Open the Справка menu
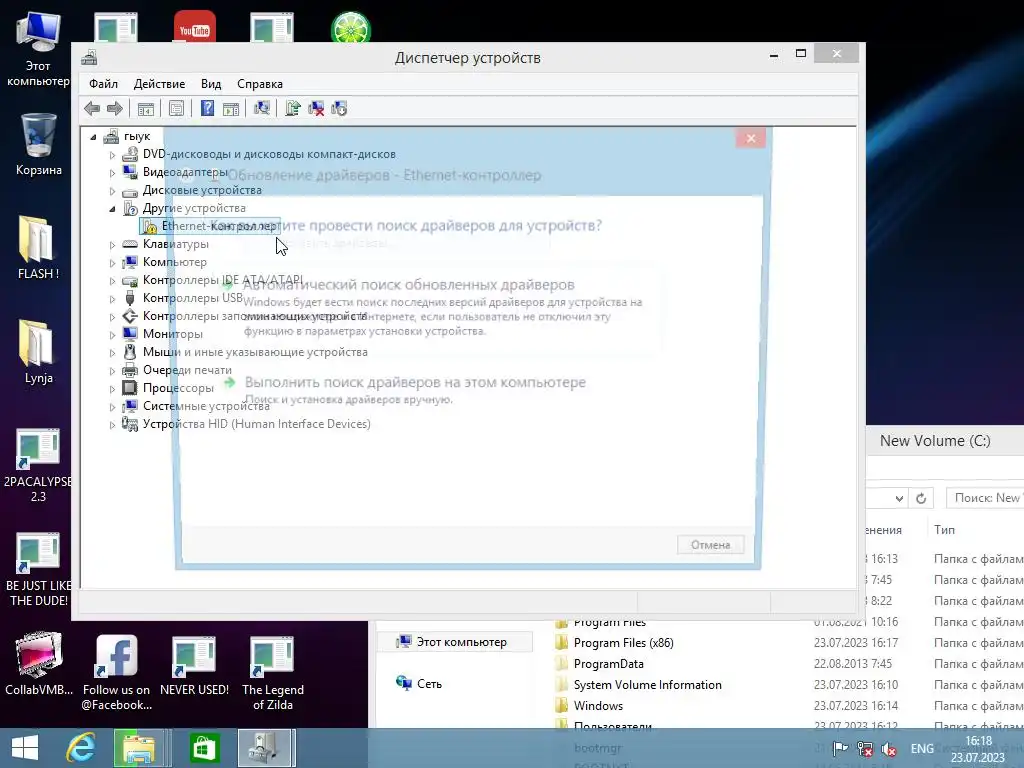This screenshot has width=1024, height=768. (x=260, y=84)
